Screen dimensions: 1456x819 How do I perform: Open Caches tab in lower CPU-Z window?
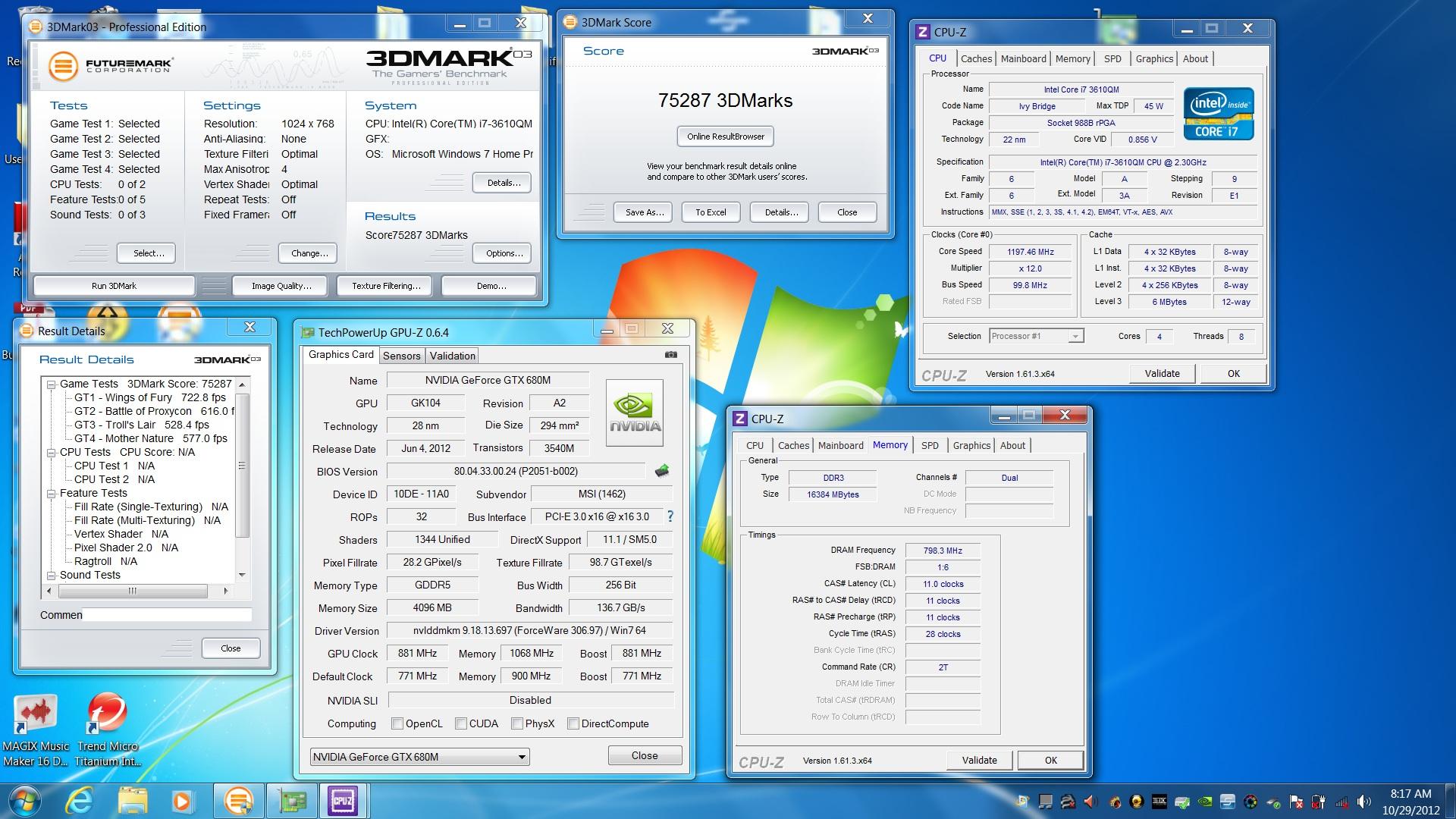793,445
